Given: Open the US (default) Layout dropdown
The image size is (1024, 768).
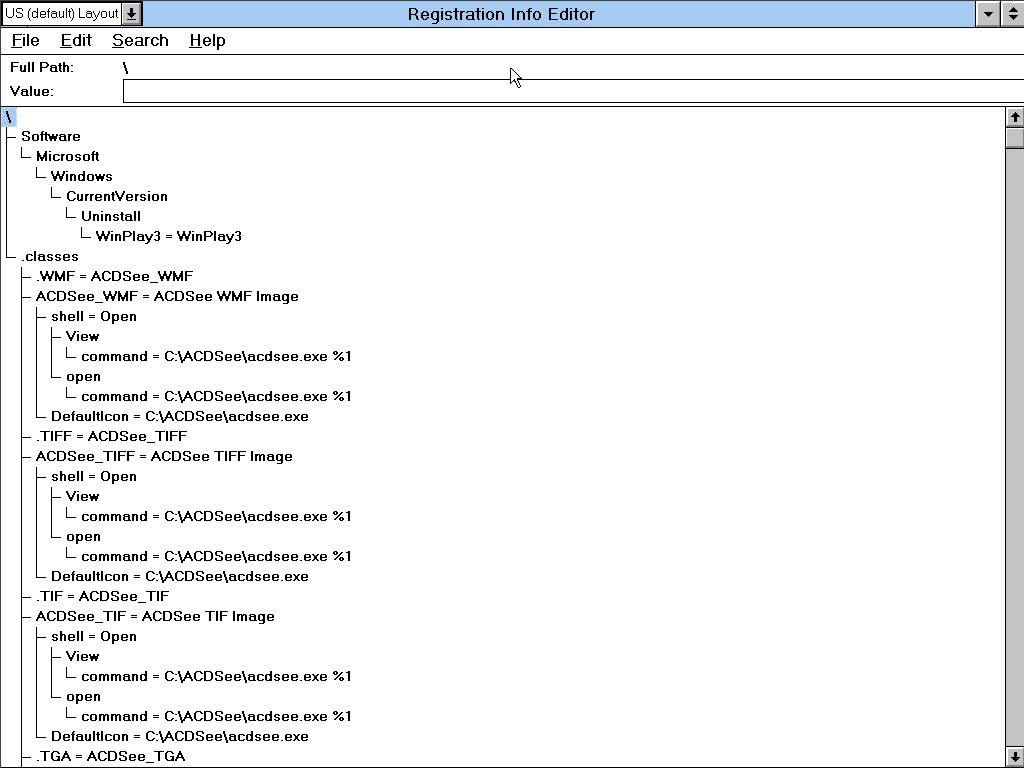Looking at the screenshot, I should tap(132, 14).
